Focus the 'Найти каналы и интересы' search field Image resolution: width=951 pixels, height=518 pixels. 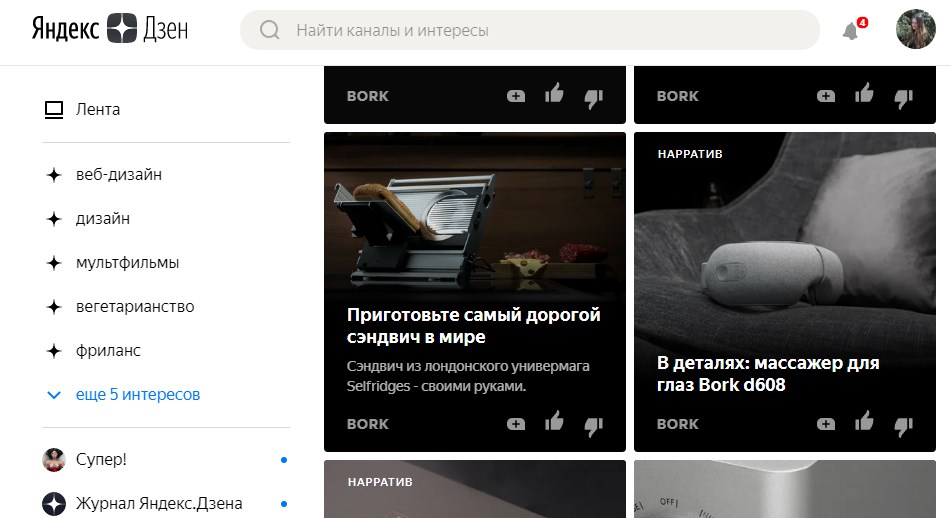(x=529, y=30)
